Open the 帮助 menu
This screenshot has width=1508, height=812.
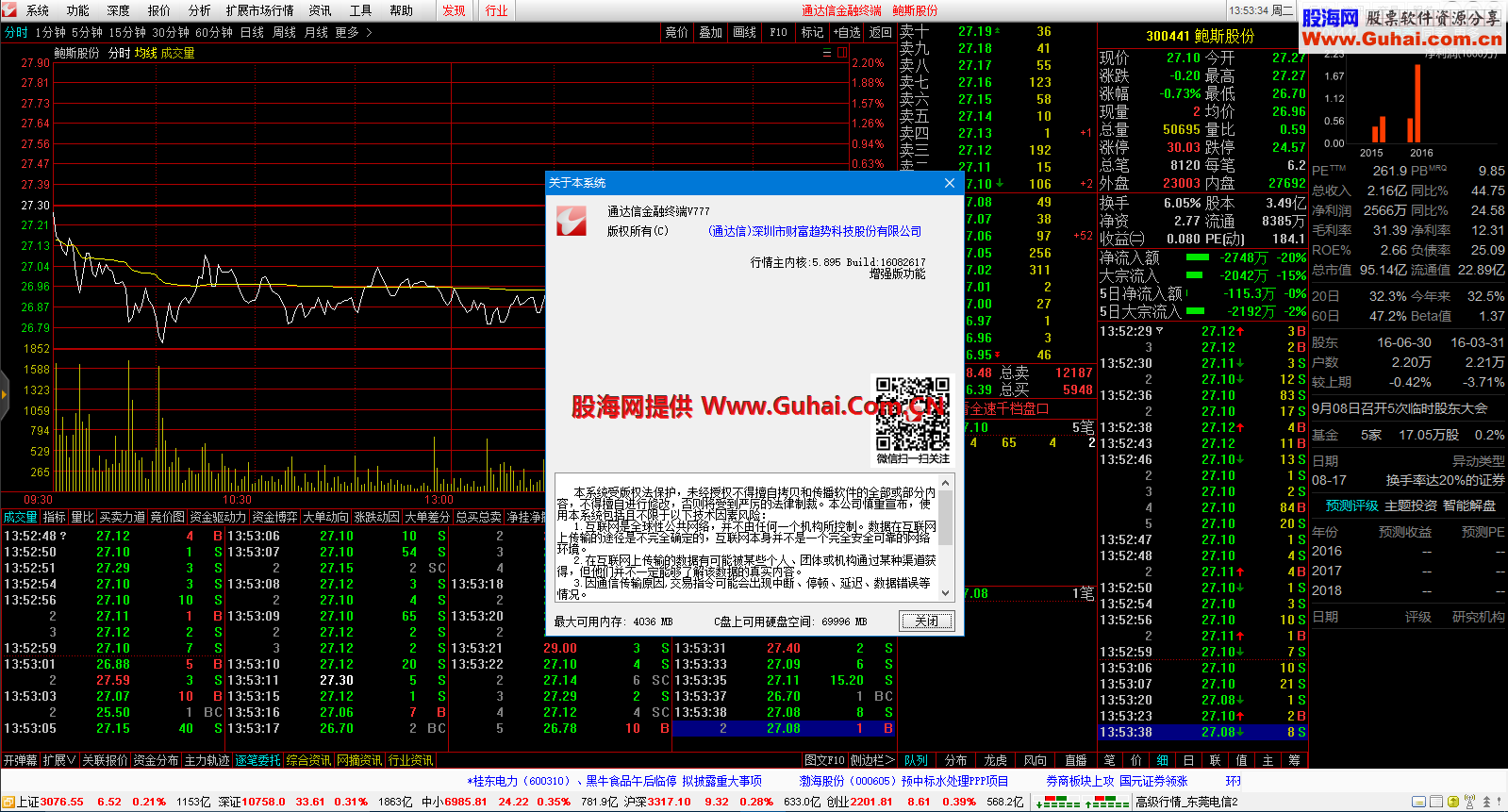click(402, 10)
